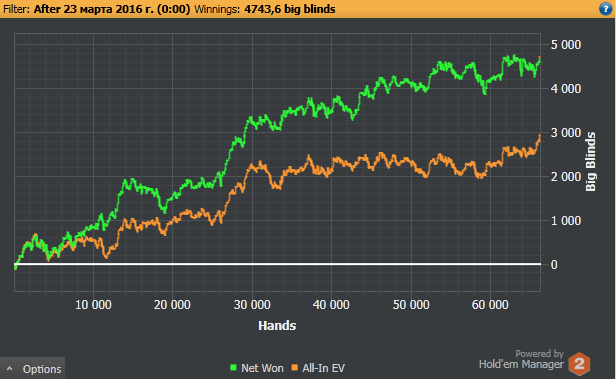
Task: Expand the Options panel
Action: (x=33, y=368)
